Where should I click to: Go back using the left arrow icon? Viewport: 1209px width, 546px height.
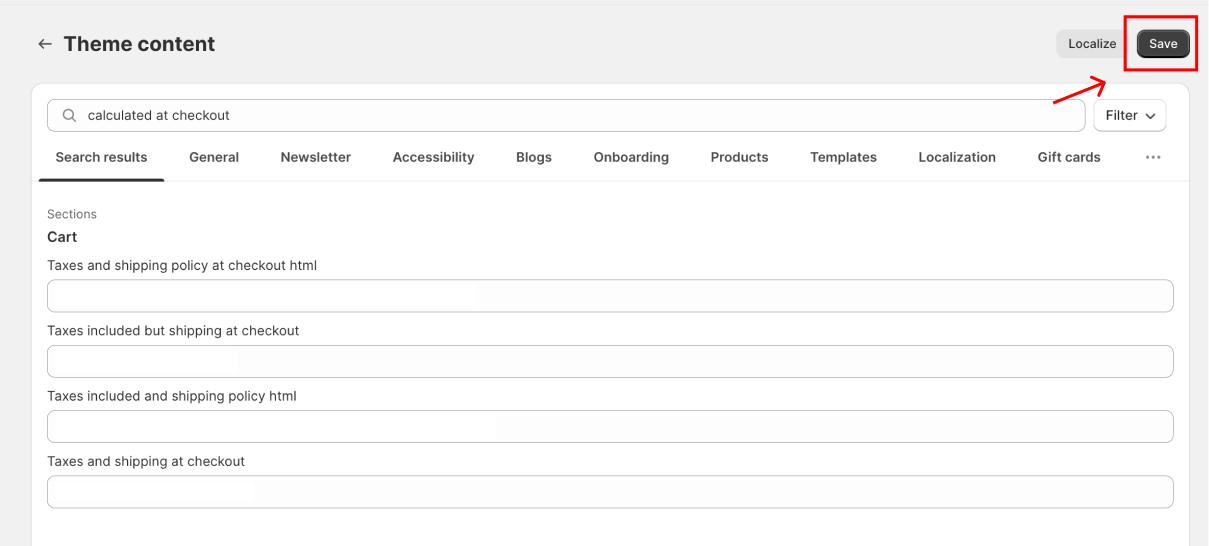[x=44, y=44]
